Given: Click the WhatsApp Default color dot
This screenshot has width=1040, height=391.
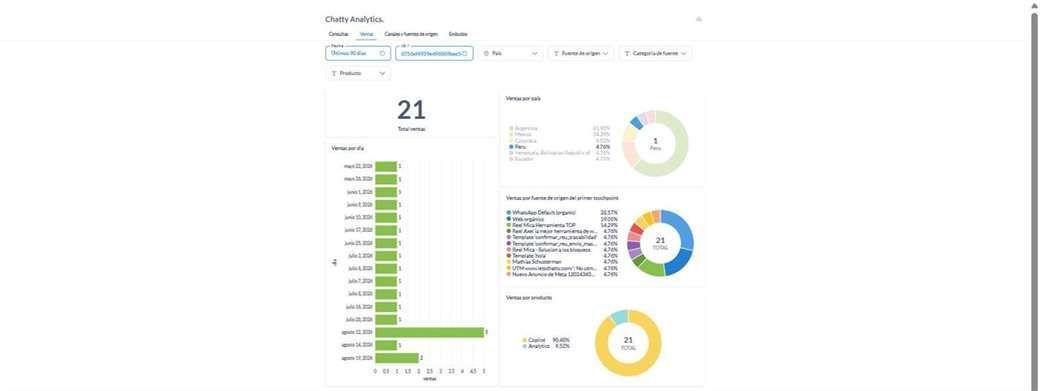Looking at the screenshot, I should pos(509,213).
